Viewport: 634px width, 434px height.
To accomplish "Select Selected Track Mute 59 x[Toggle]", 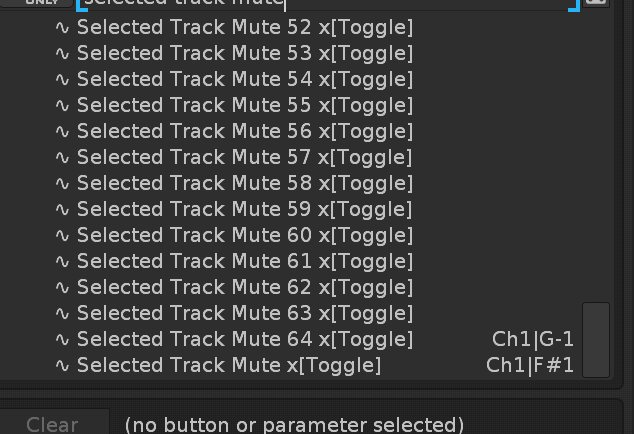I will [x=244, y=209].
